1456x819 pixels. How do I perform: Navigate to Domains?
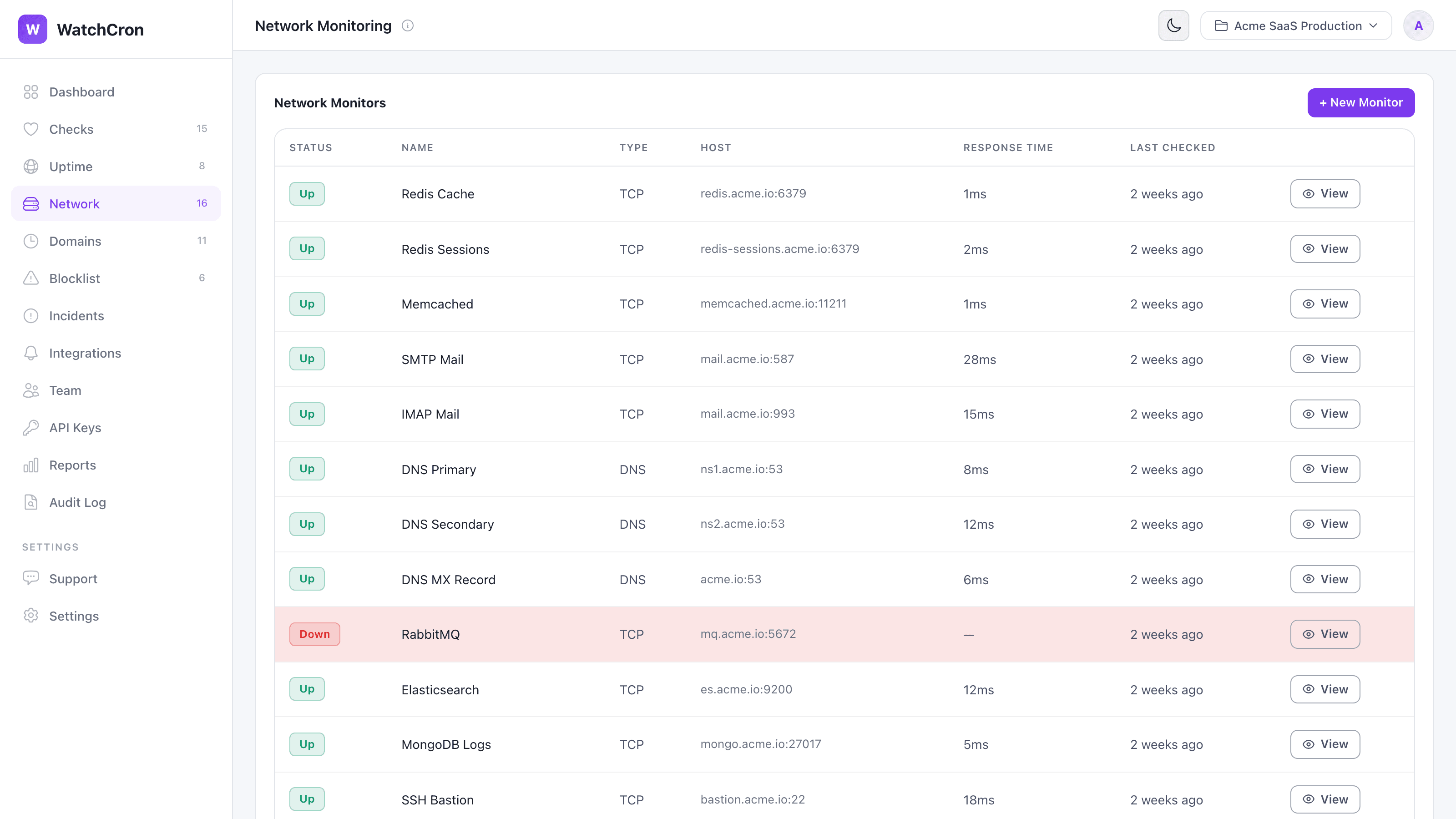click(116, 241)
